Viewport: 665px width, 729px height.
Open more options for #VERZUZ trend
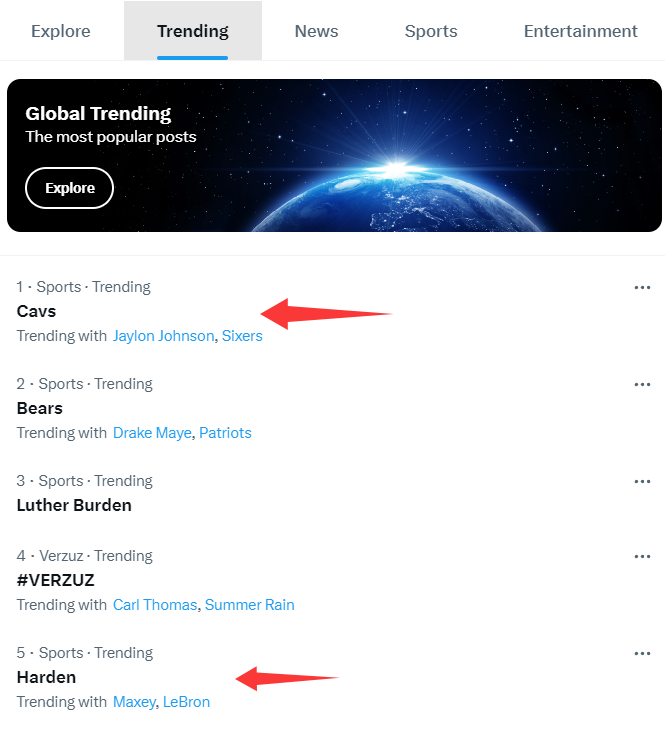pyautogui.click(x=642, y=557)
